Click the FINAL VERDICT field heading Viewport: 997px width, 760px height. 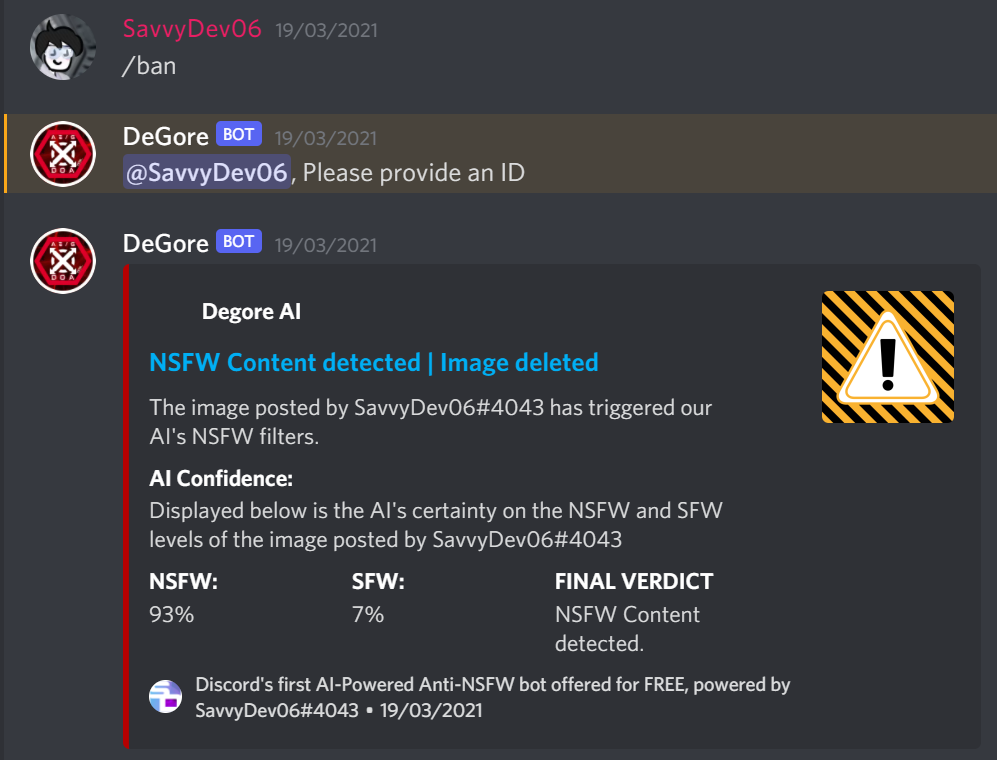[x=634, y=581]
